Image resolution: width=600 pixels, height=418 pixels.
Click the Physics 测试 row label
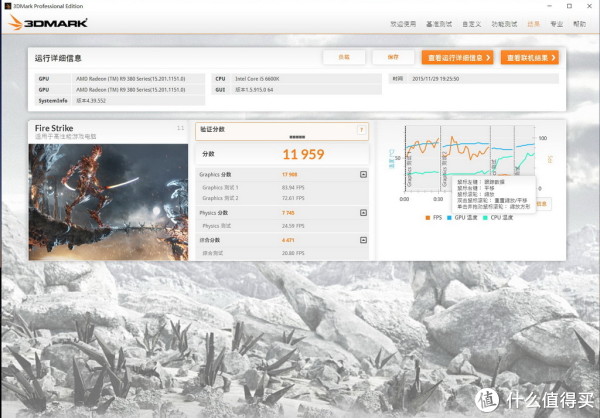click(217, 226)
